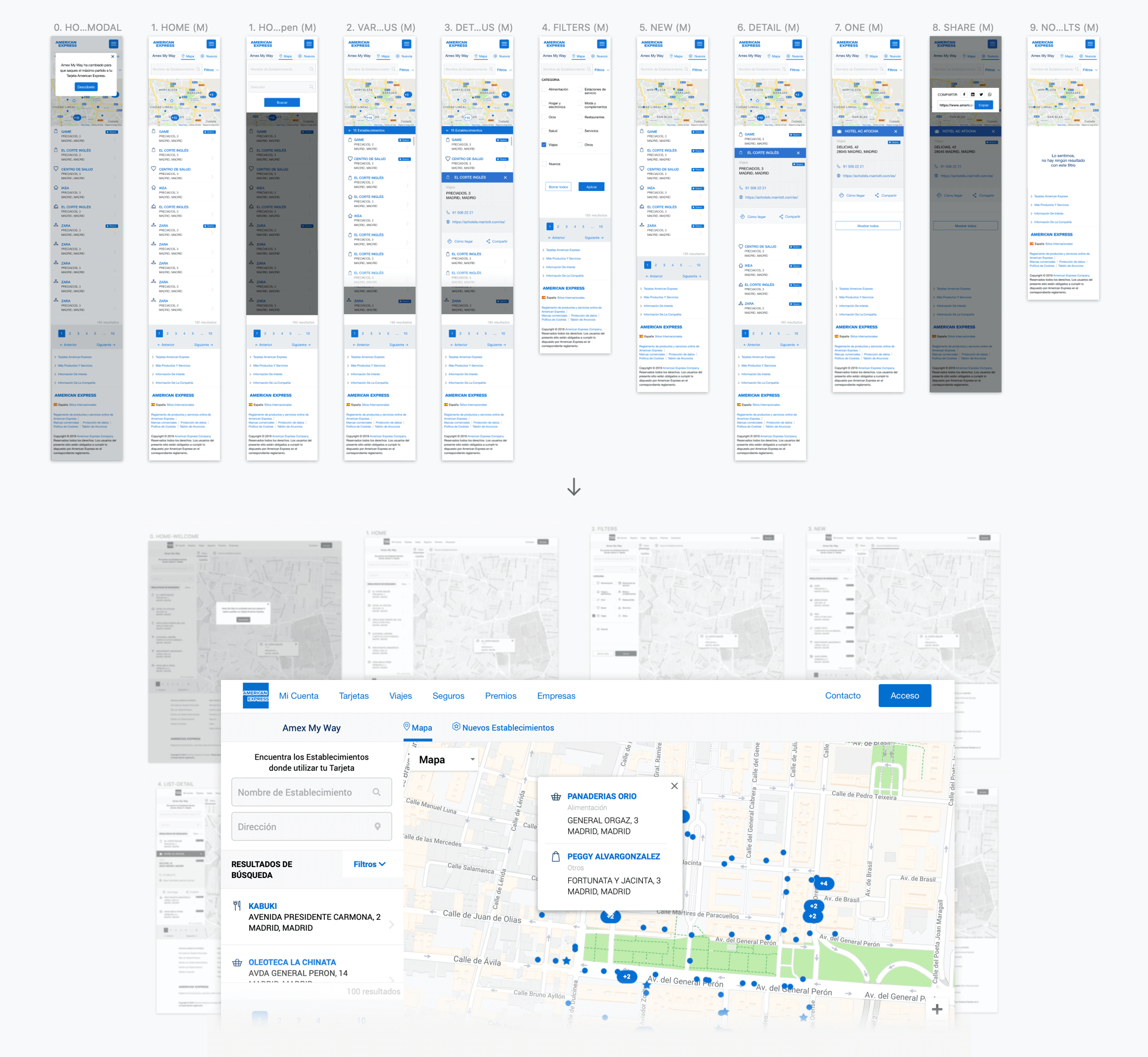The height and width of the screenshot is (1057, 1148).
Task: Expand Filtros dropdown in desktop mockup
Action: (x=370, y=864)
